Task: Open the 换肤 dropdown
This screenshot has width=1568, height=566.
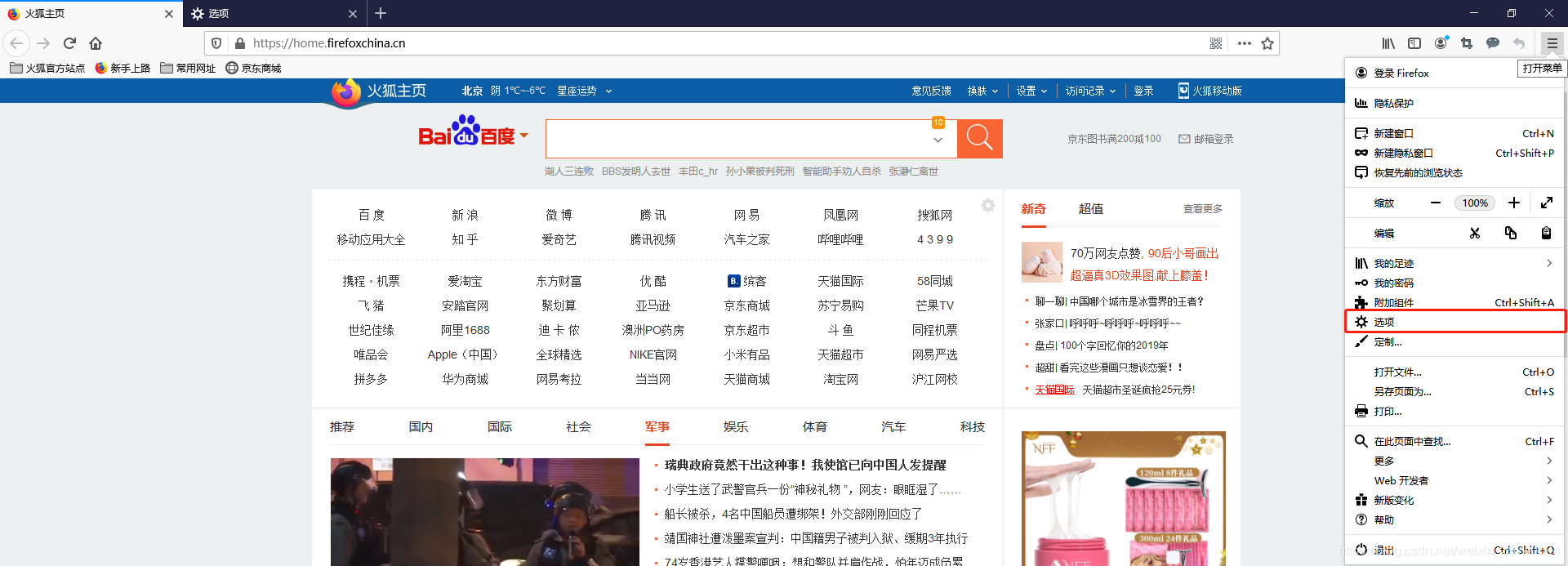Action: pos(982,91)
